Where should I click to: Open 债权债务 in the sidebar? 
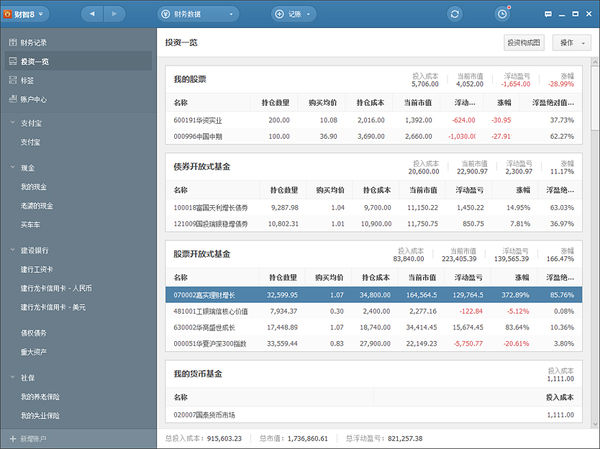pos(34,333)
